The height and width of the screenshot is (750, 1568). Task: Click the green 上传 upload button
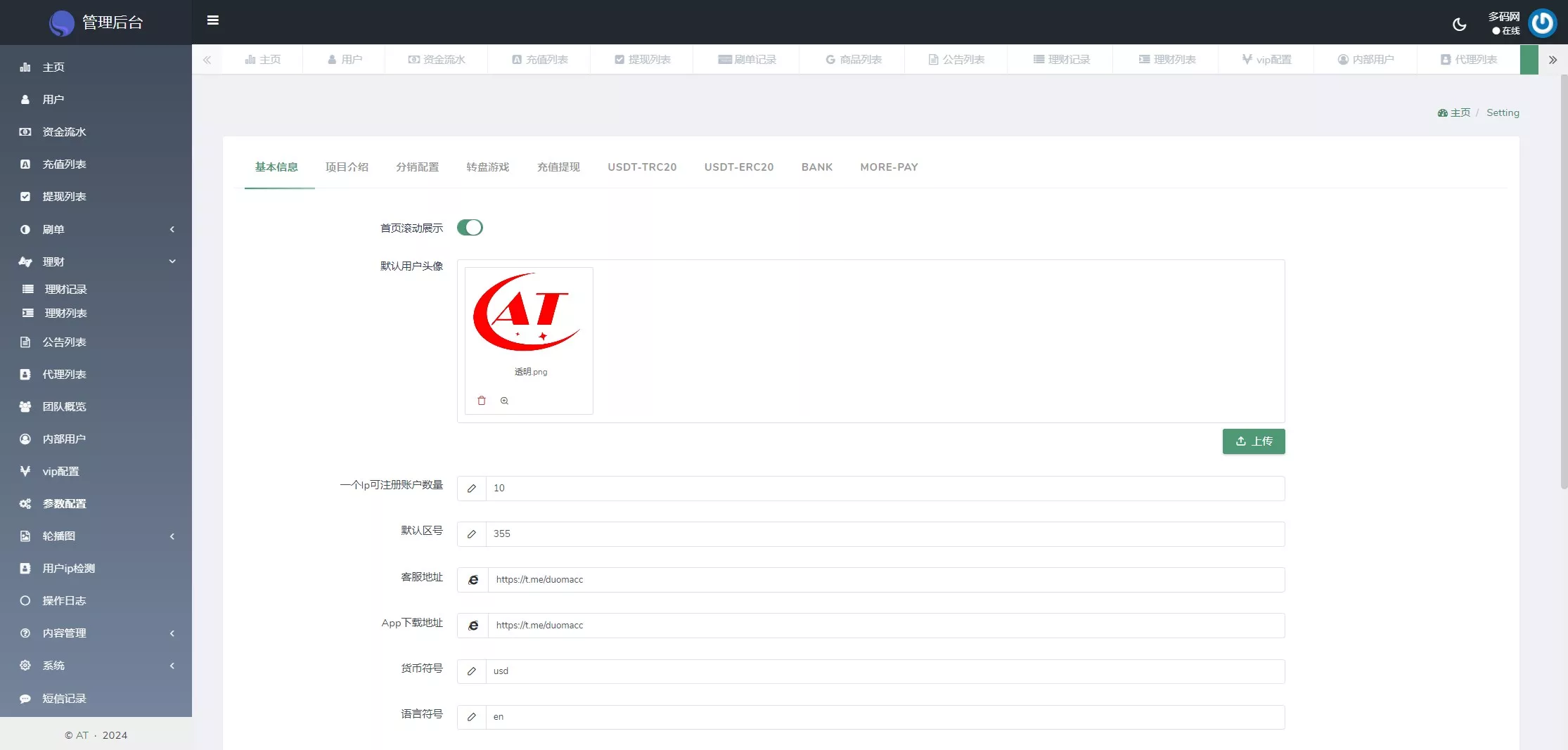pyautogui.click(x=1253, y=441)
